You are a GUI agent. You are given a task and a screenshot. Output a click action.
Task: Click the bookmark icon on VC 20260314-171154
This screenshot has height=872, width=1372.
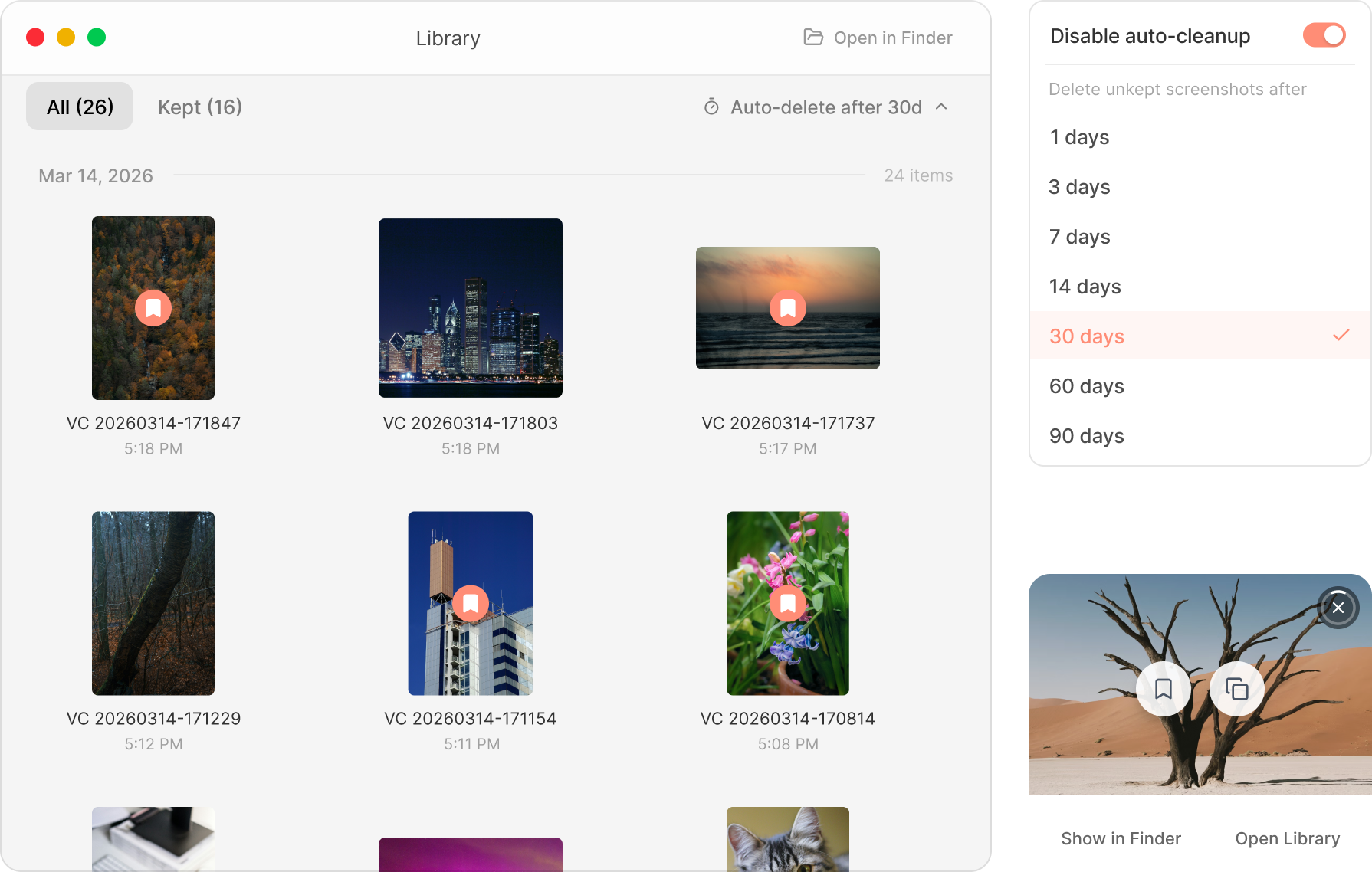pyautogui.click(x=470, y=603)
